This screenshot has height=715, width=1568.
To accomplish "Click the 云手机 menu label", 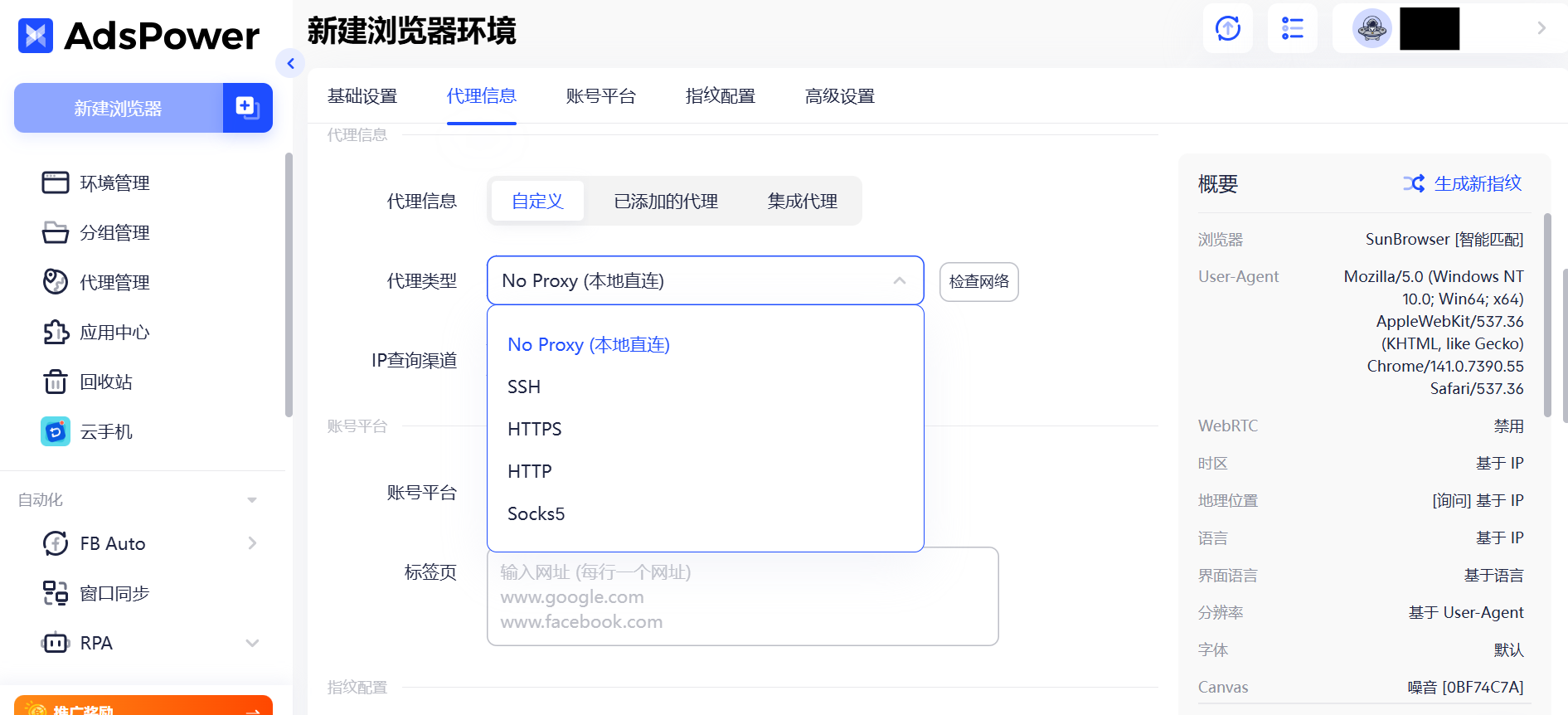I will click(x=106, y=431).
